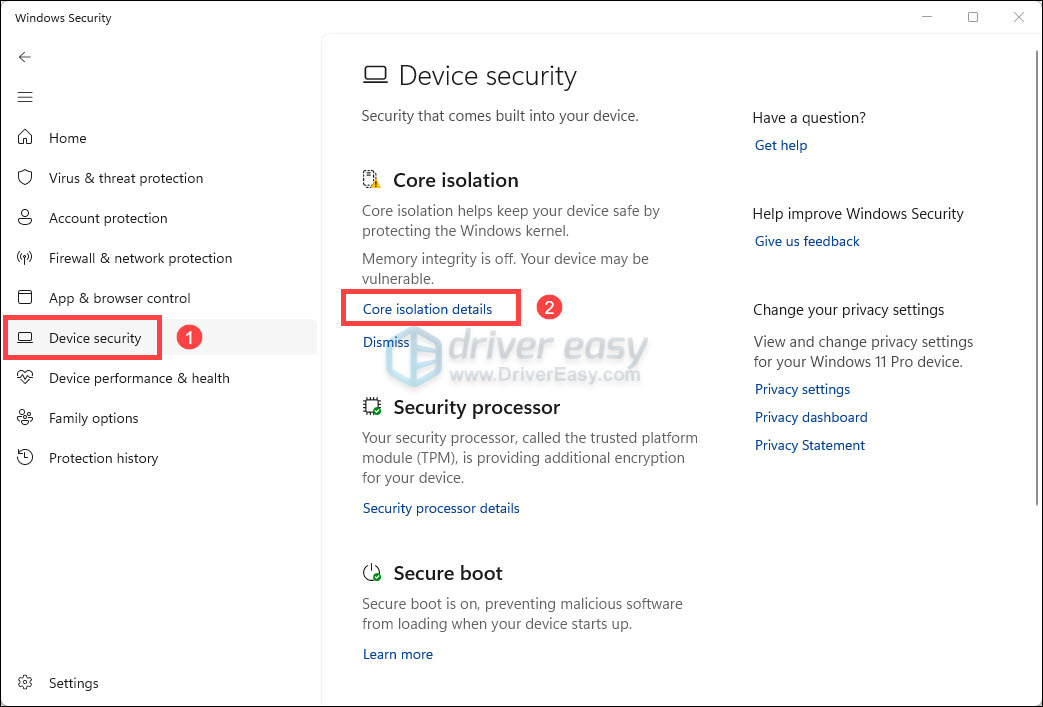The image size is (1043, 707).
Task: Select Protection history menu item
Action: coord(103,458)
